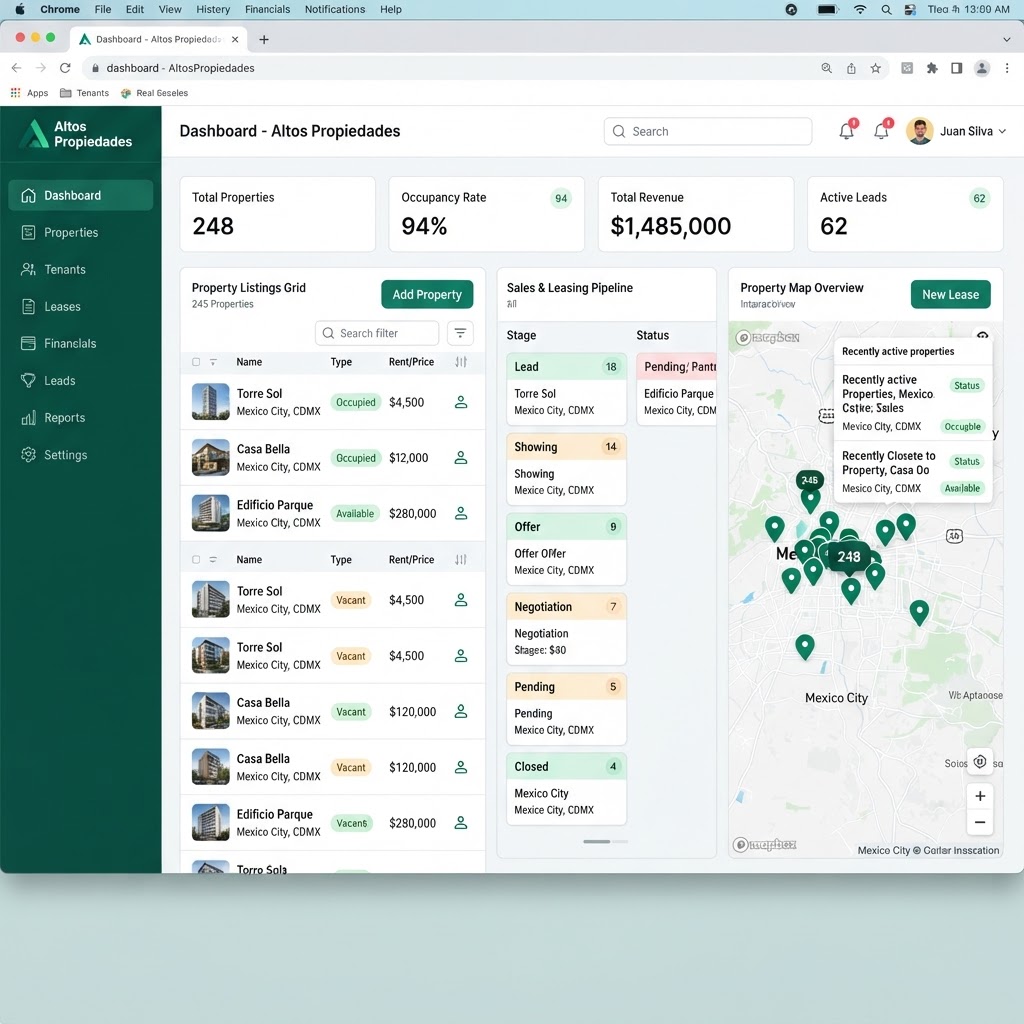This screenshot has width=1024, height=1024.
Task: Click the pipeline horizontal scroll indicator
Action: [605, 842]
